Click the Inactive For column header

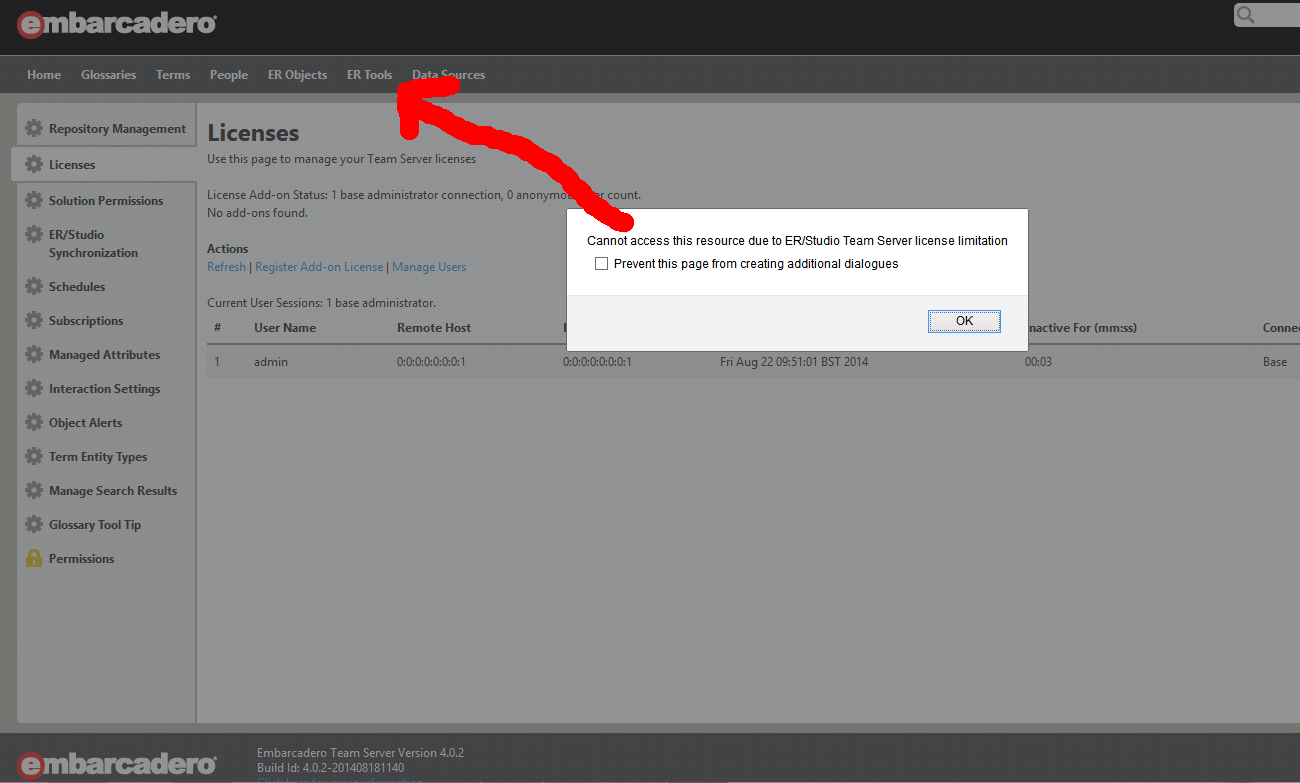click(x=1081, y=327)
